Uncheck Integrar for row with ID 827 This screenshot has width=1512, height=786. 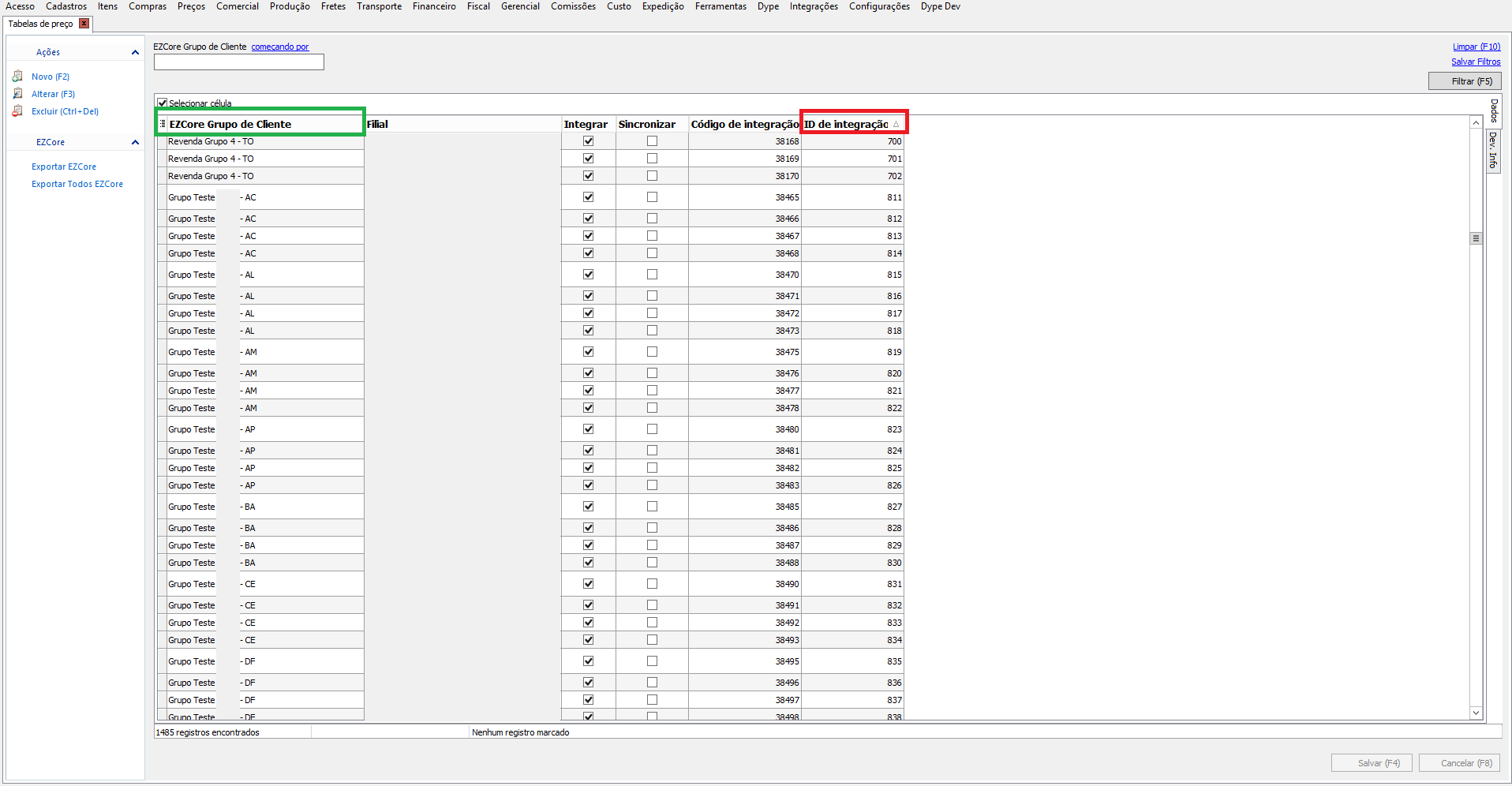point(588,507)
